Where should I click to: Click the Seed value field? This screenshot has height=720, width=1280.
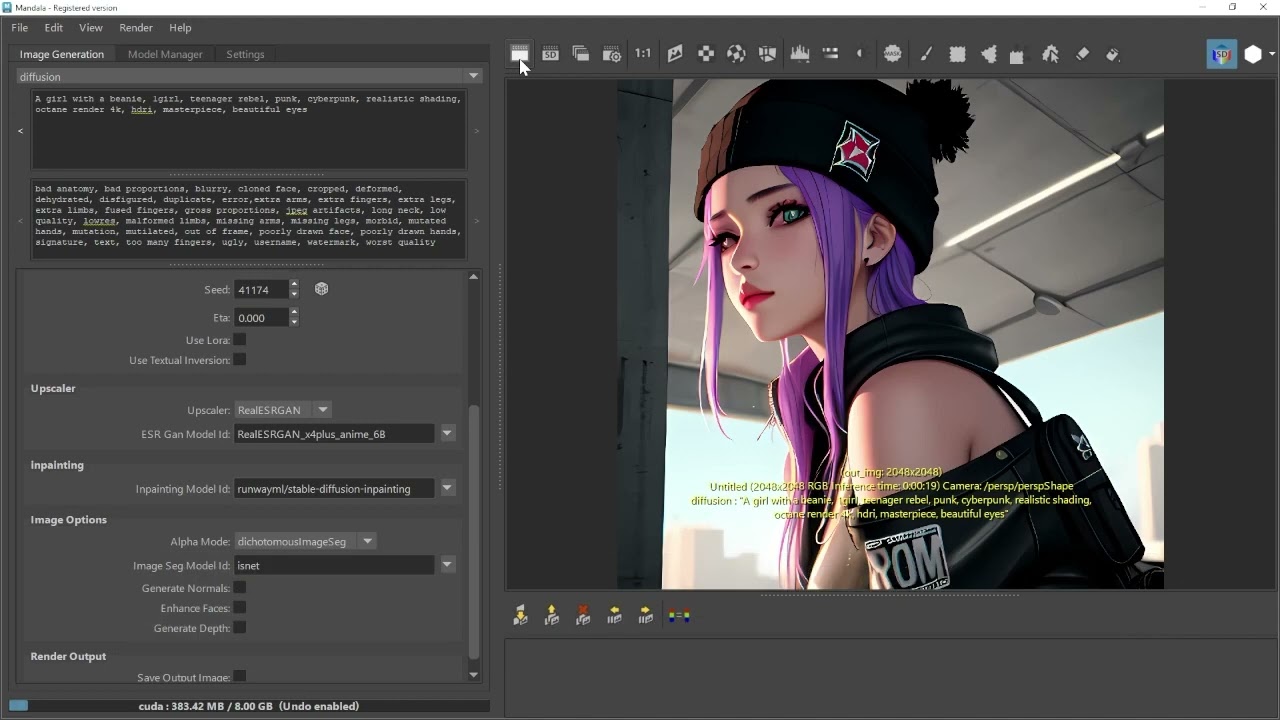coord(261,289)
